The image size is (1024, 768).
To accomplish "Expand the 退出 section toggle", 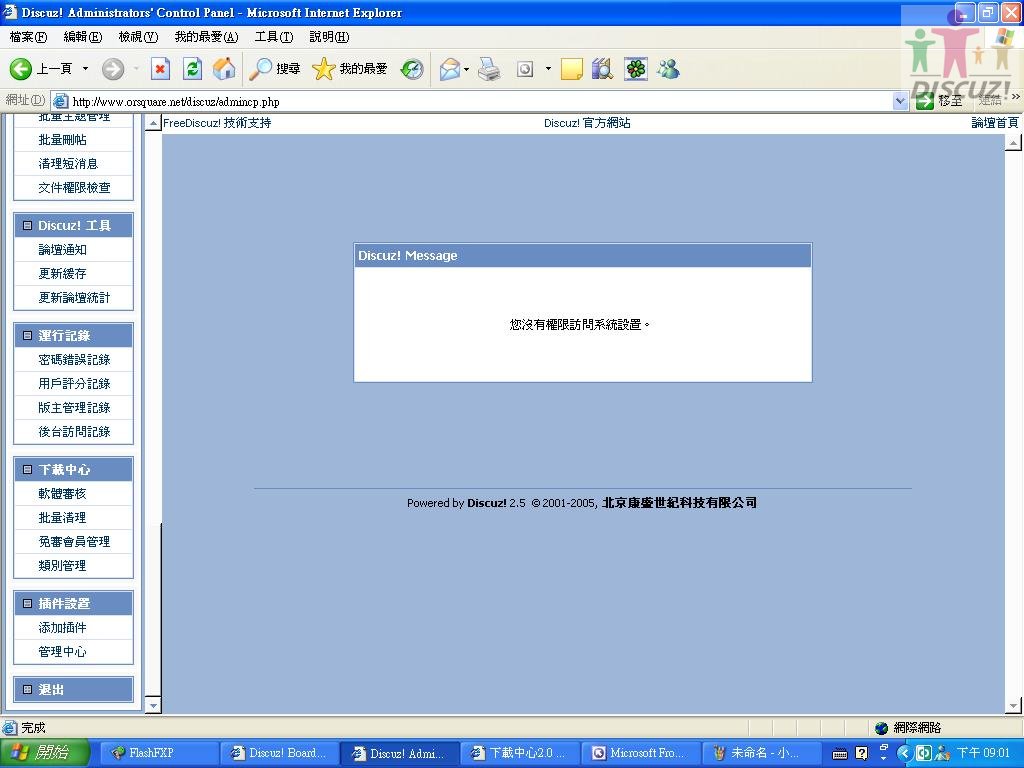I will coord(27,689).
